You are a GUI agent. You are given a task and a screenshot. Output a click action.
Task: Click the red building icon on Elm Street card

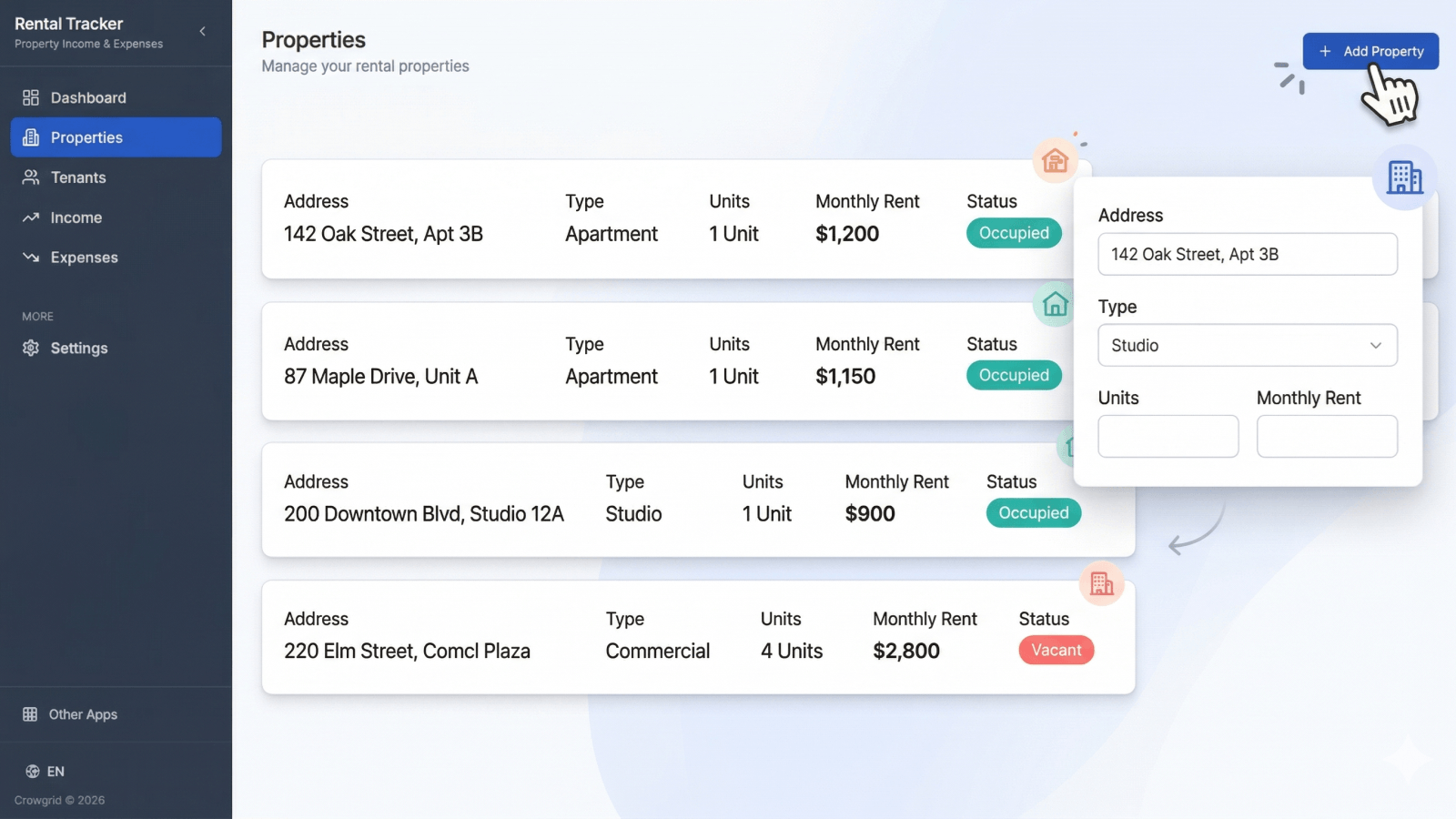point(1102,583)
